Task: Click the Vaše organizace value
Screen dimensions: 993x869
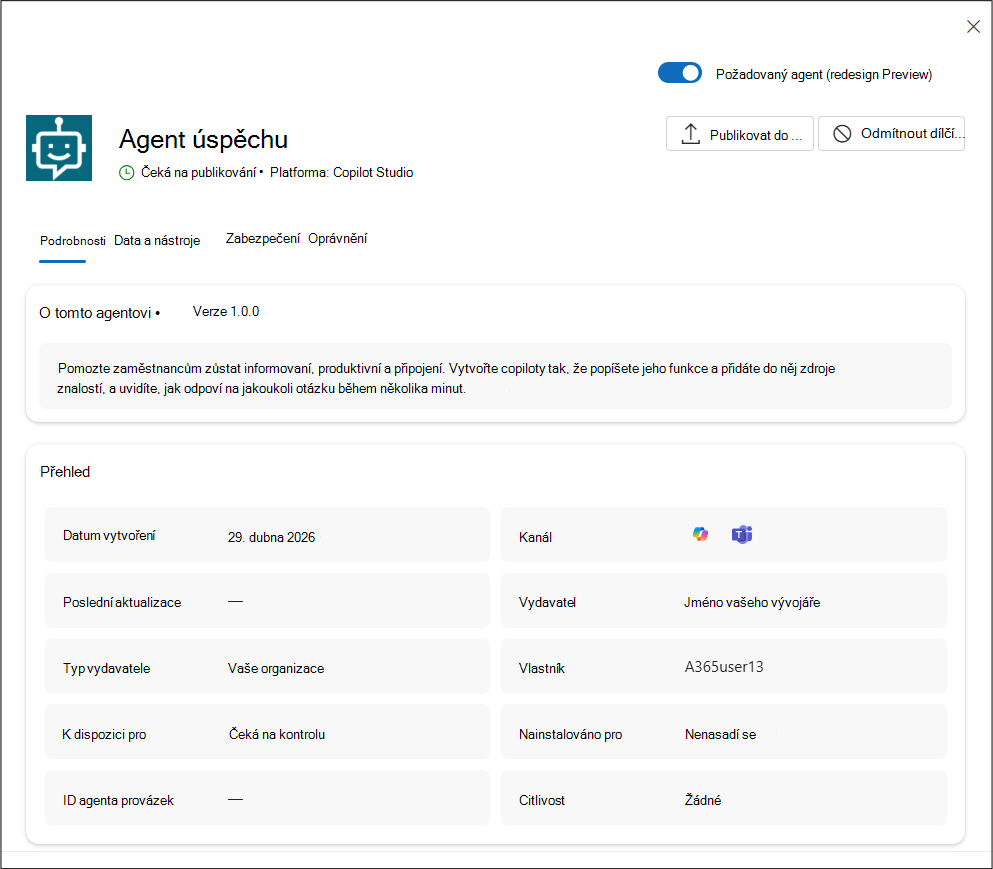Action: 275,668
